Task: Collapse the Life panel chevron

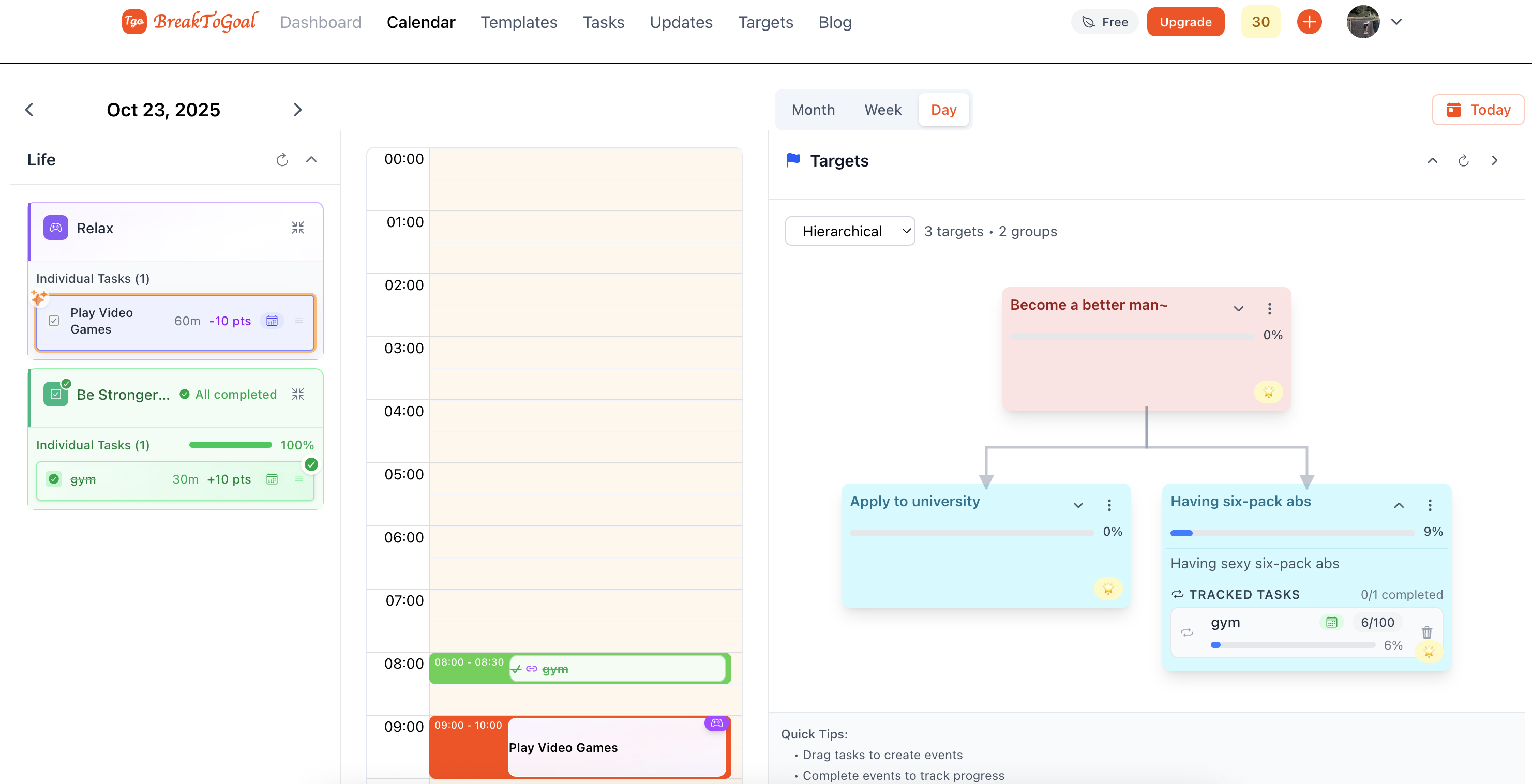Action: tap(311, 159)
